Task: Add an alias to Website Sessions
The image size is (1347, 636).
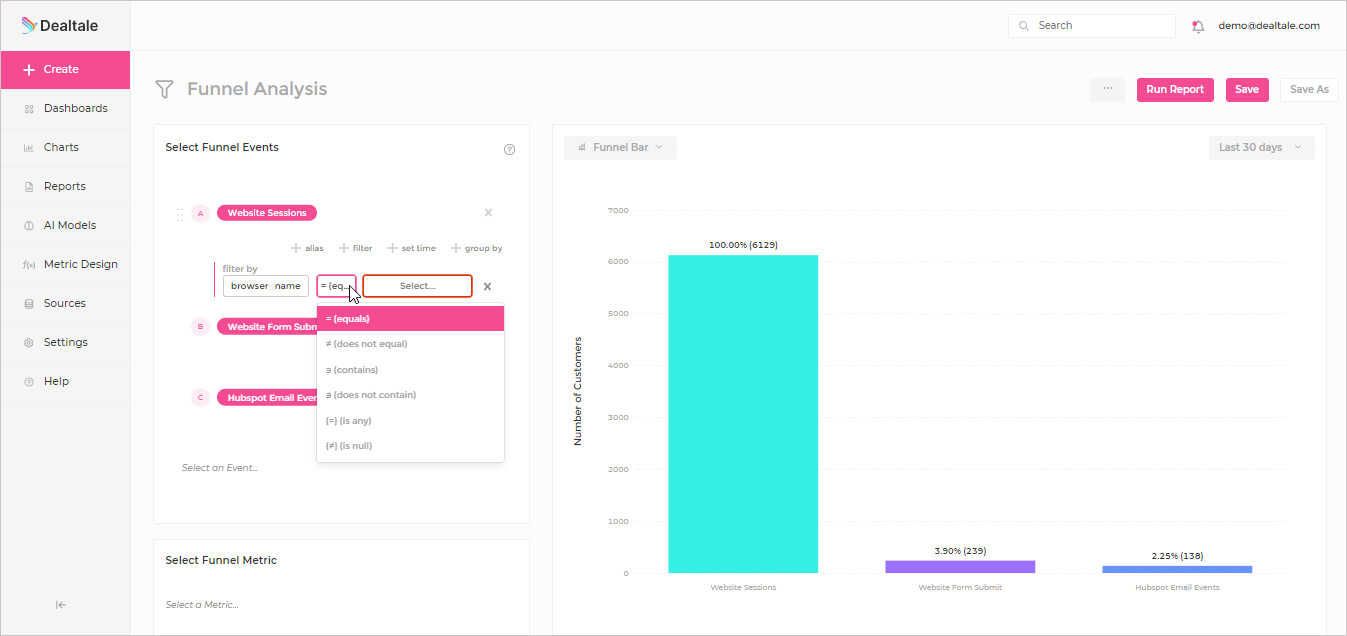Action: pyautogui.click(x=307, y=248)
